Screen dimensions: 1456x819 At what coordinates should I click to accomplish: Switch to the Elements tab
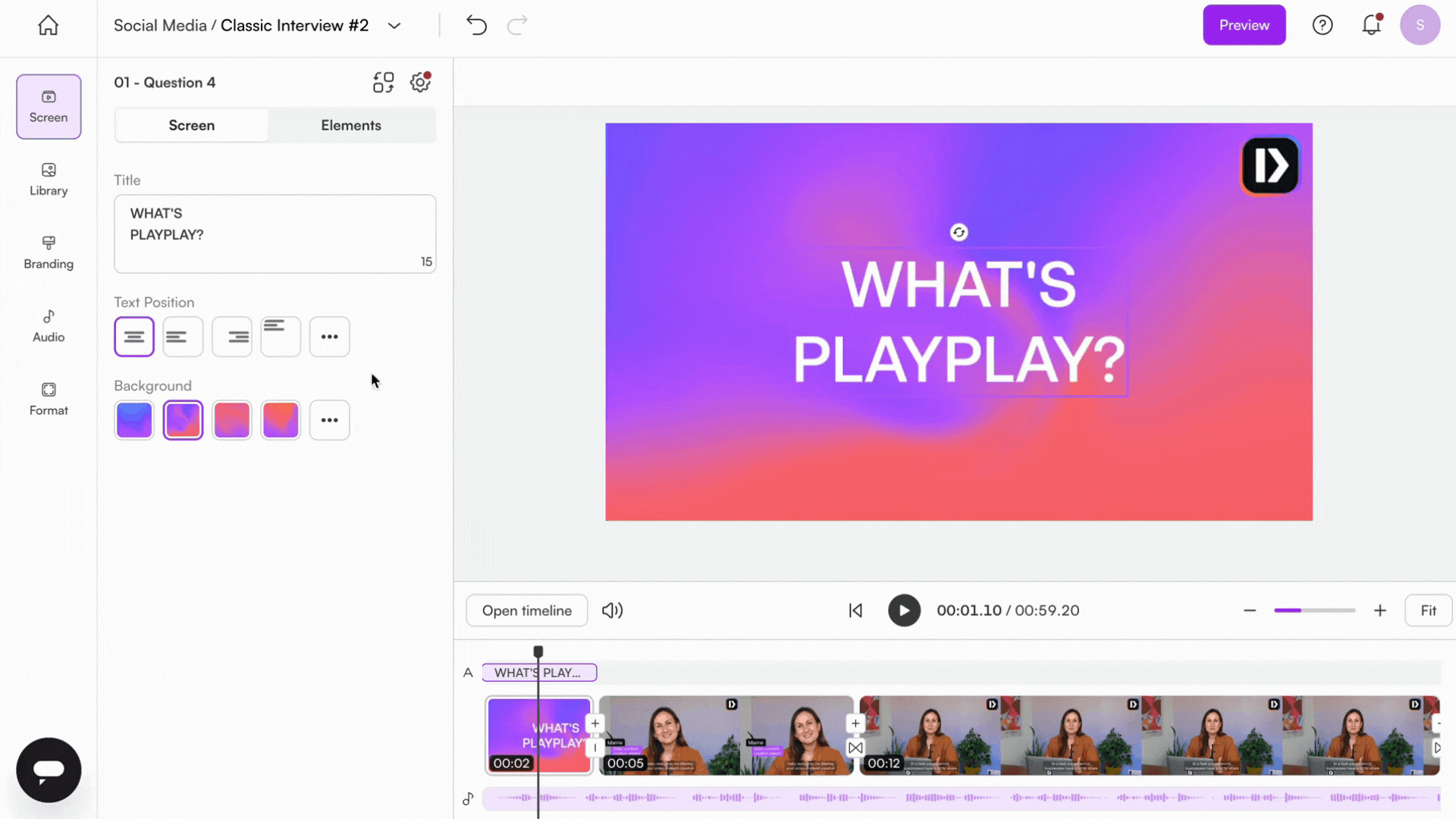point(350,125)
